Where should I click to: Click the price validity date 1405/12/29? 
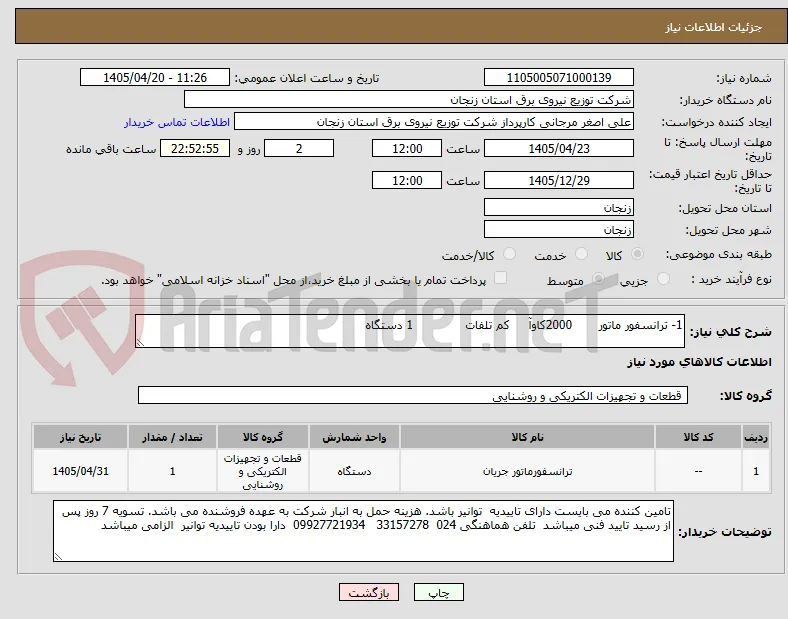(559, 180)
